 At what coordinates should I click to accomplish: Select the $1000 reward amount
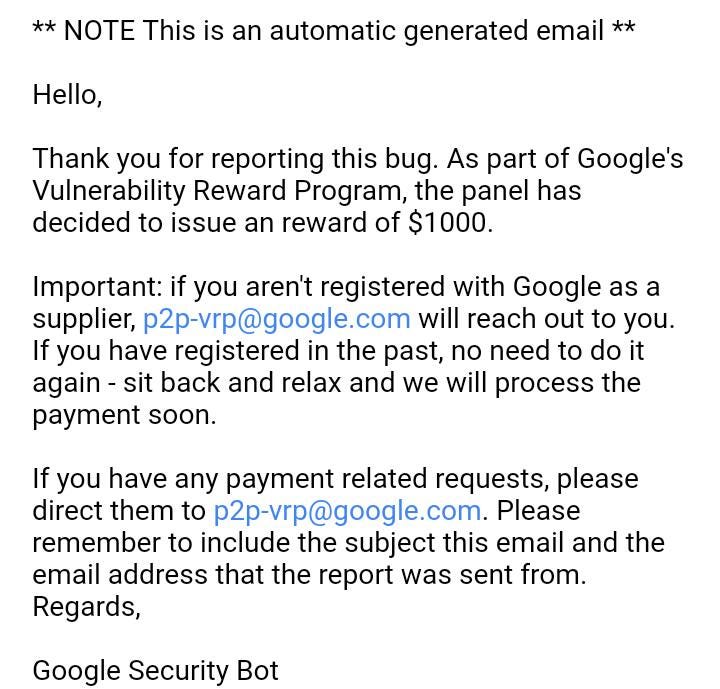click(447, 223)
